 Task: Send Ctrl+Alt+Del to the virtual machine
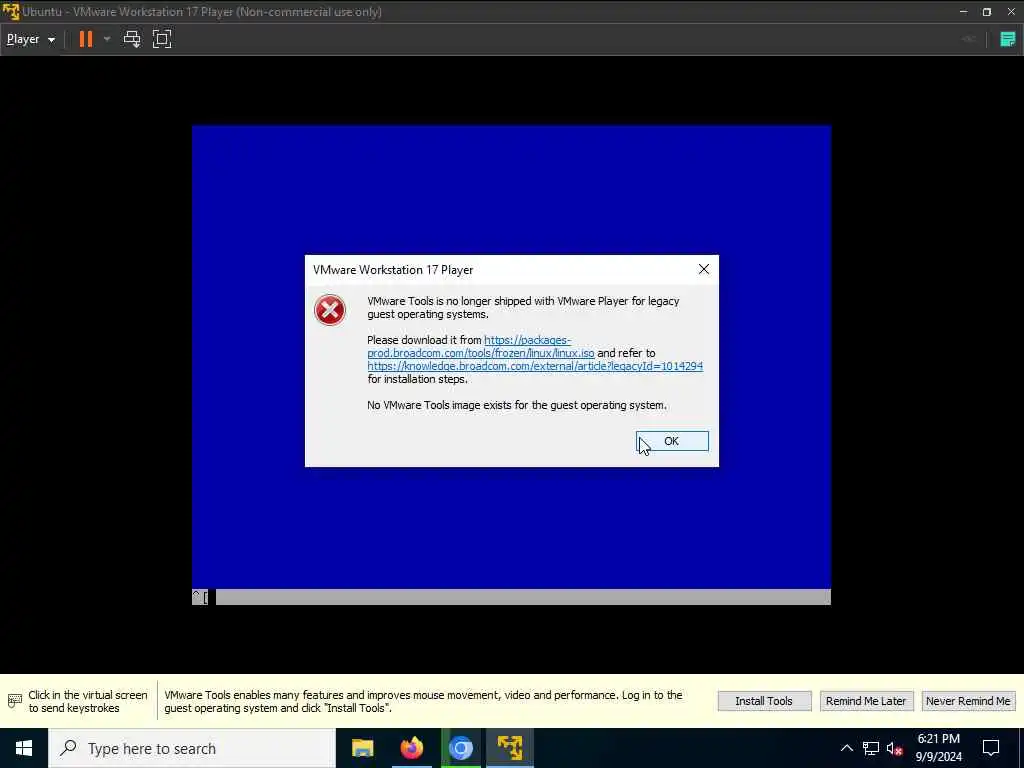(x=132, y=39)
